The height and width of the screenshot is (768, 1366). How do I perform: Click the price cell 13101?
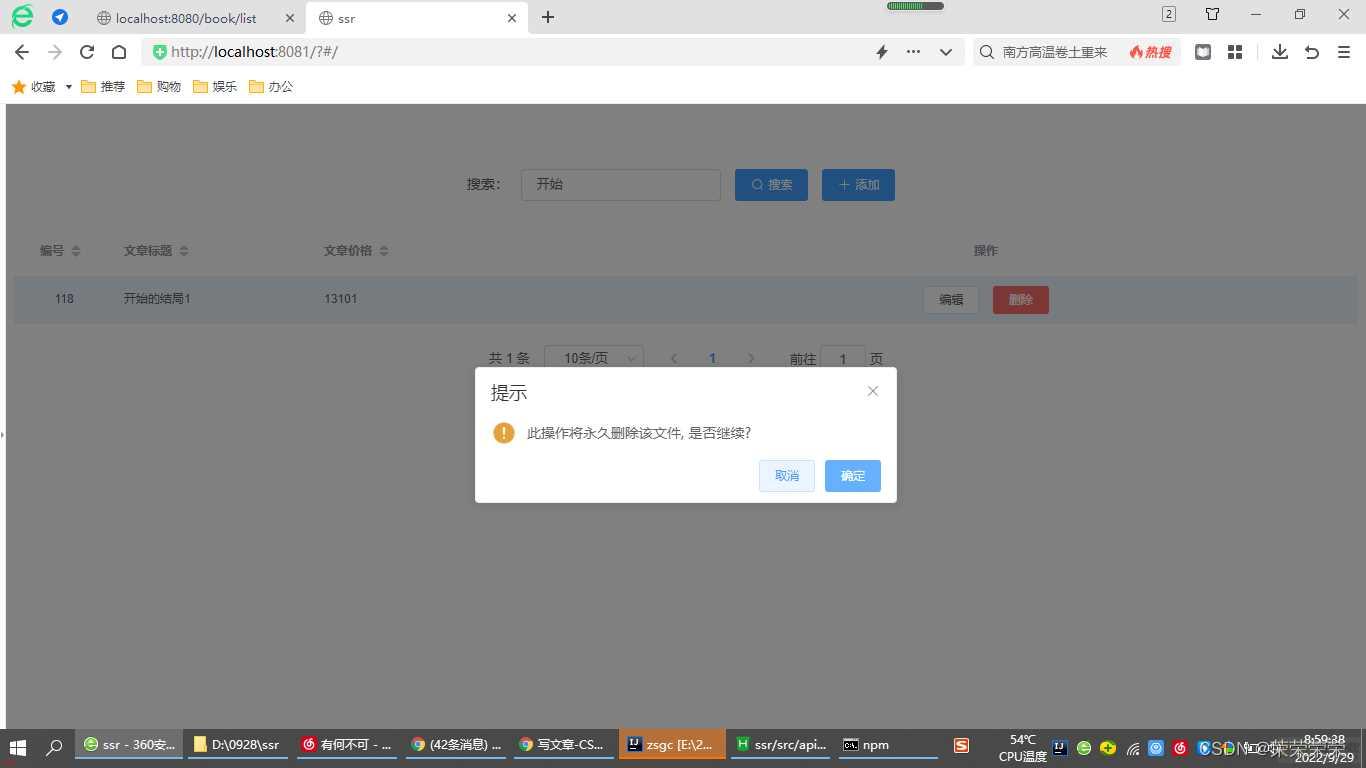341,299
